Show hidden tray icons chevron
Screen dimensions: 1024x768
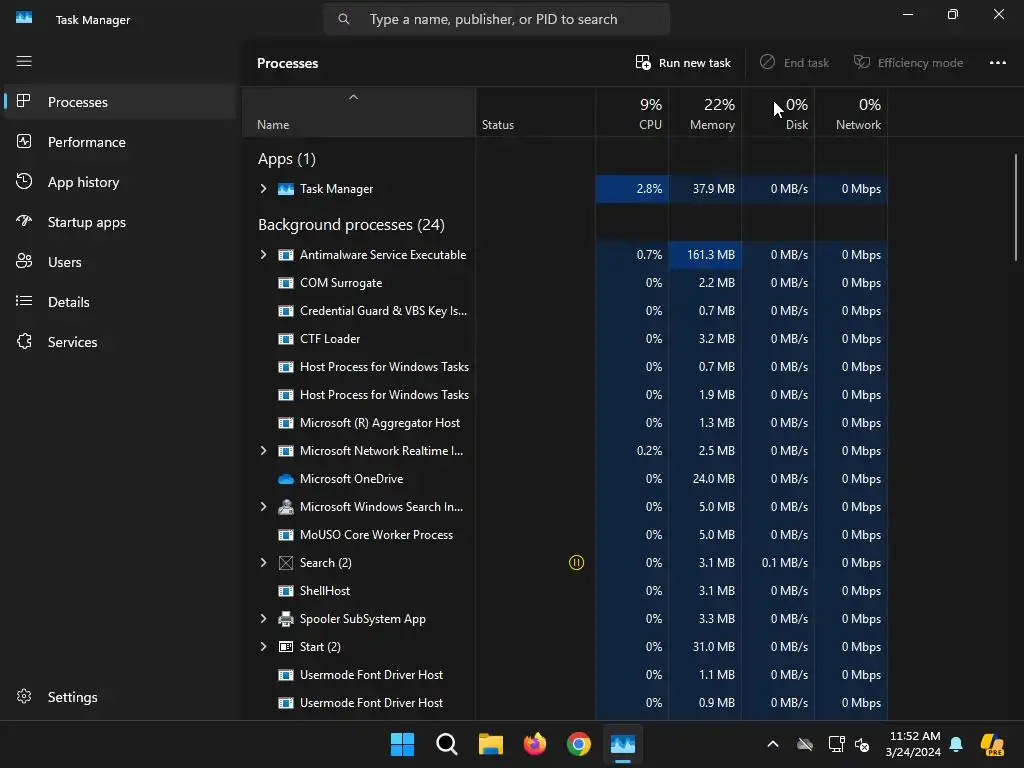pyautogui.click(x=773, y=744)
